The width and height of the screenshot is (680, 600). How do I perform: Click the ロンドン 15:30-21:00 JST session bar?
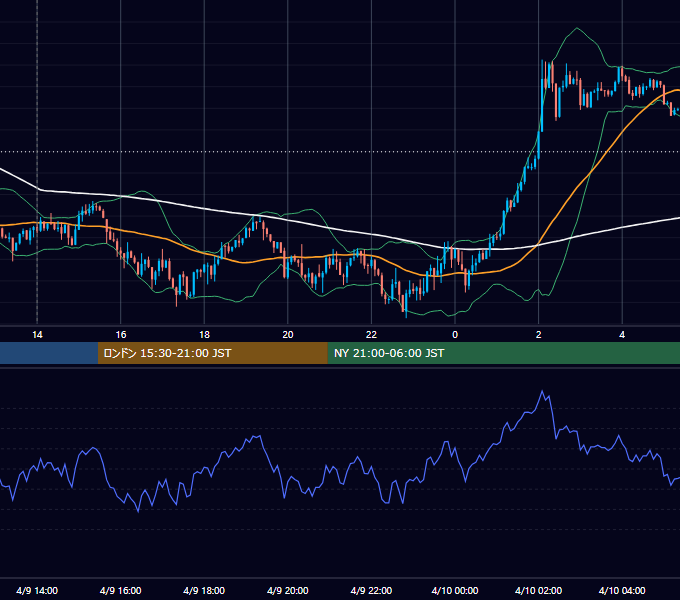pos(212,353)
